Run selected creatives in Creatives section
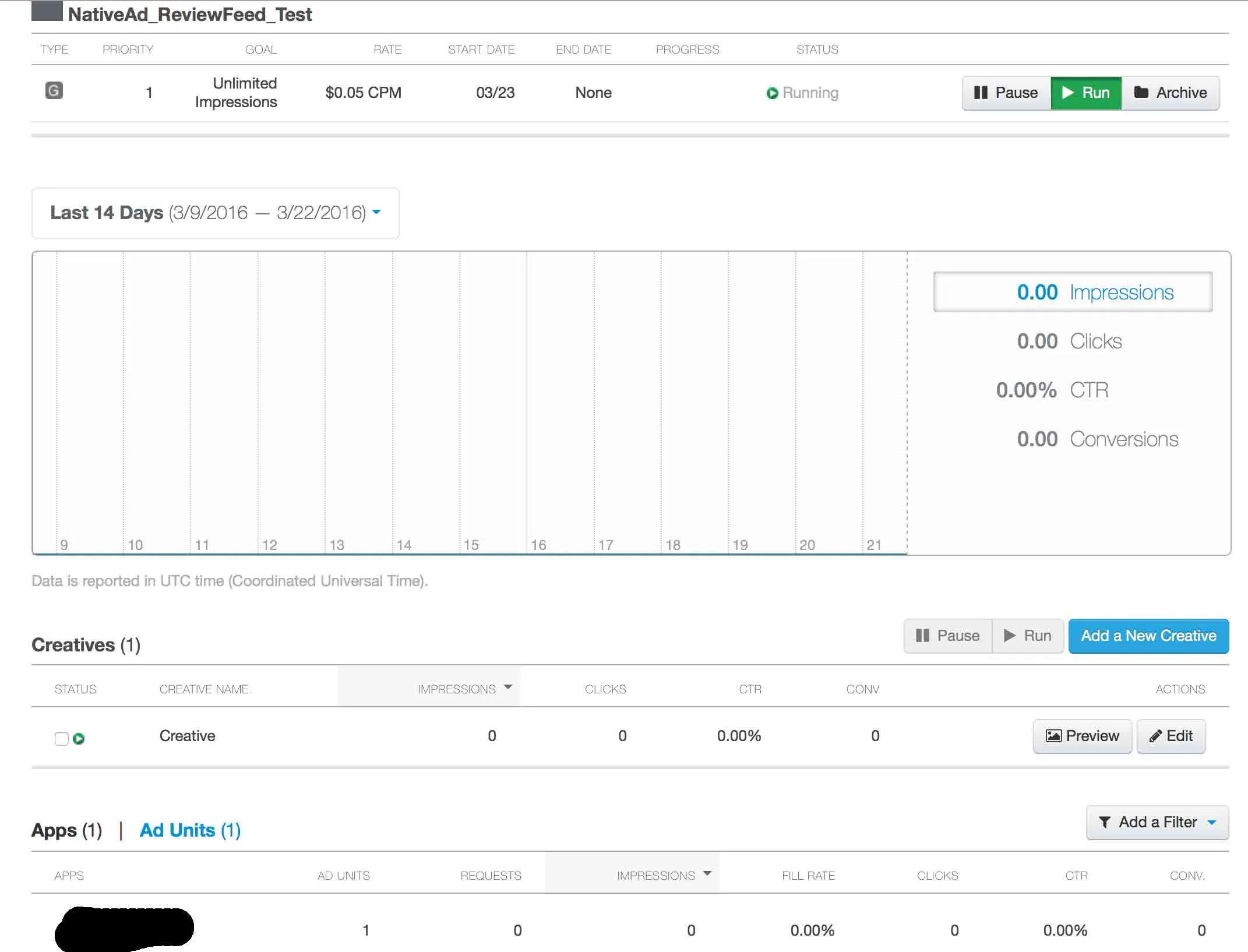 tap(1028, 636)
